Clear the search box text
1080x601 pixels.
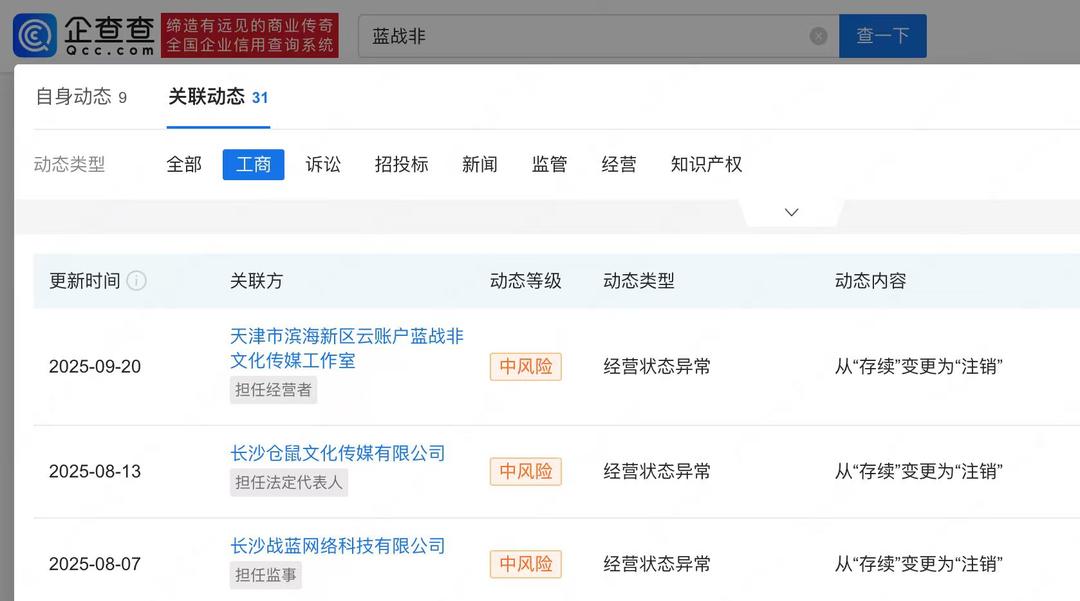[x=818, y=36]
